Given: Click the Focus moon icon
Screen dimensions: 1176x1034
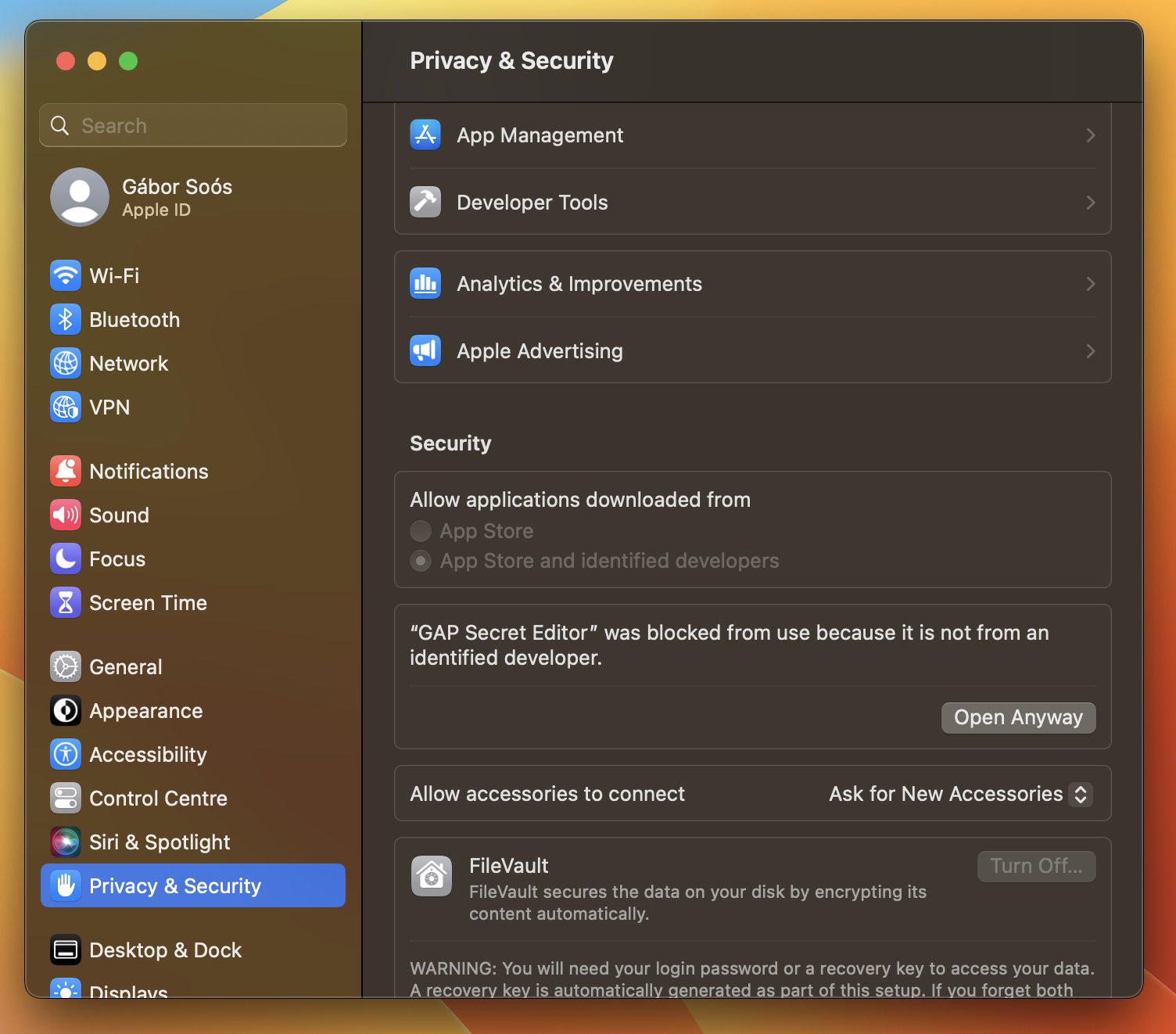Looking at the screenshot, I should [66, 558].
